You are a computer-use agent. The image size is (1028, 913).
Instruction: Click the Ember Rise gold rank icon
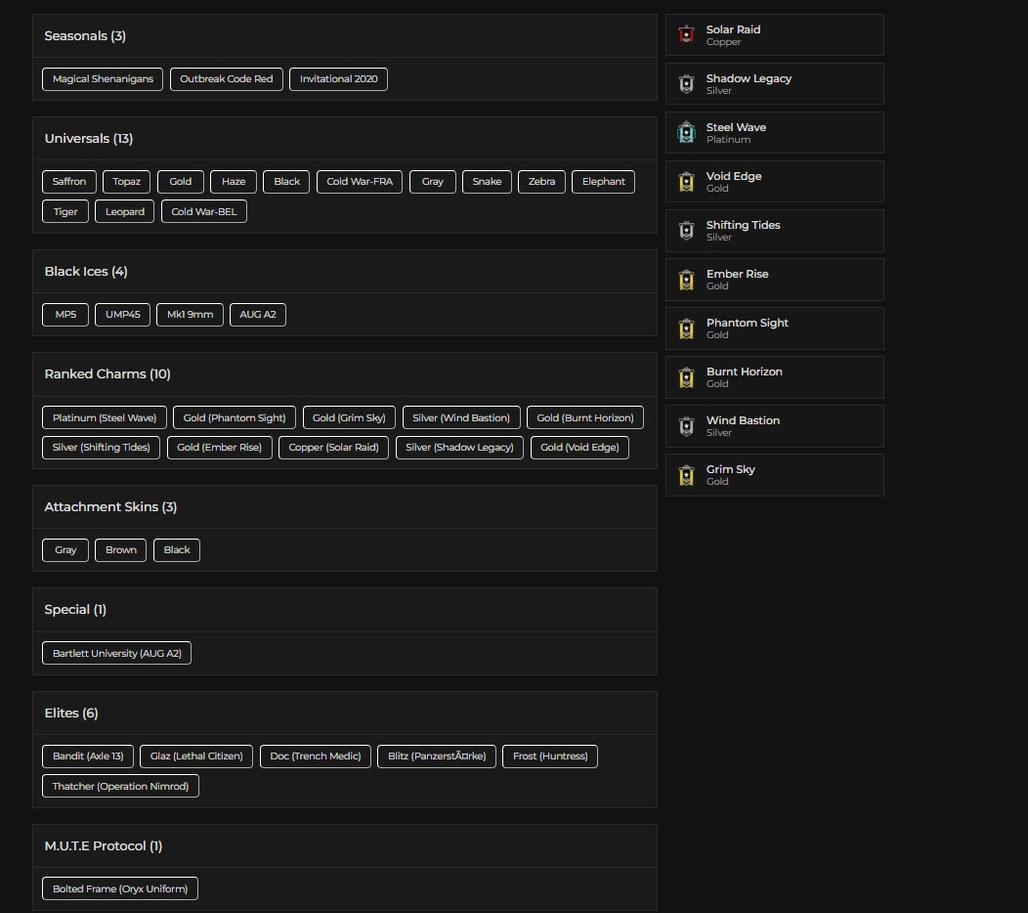click(x=686, y=280)
